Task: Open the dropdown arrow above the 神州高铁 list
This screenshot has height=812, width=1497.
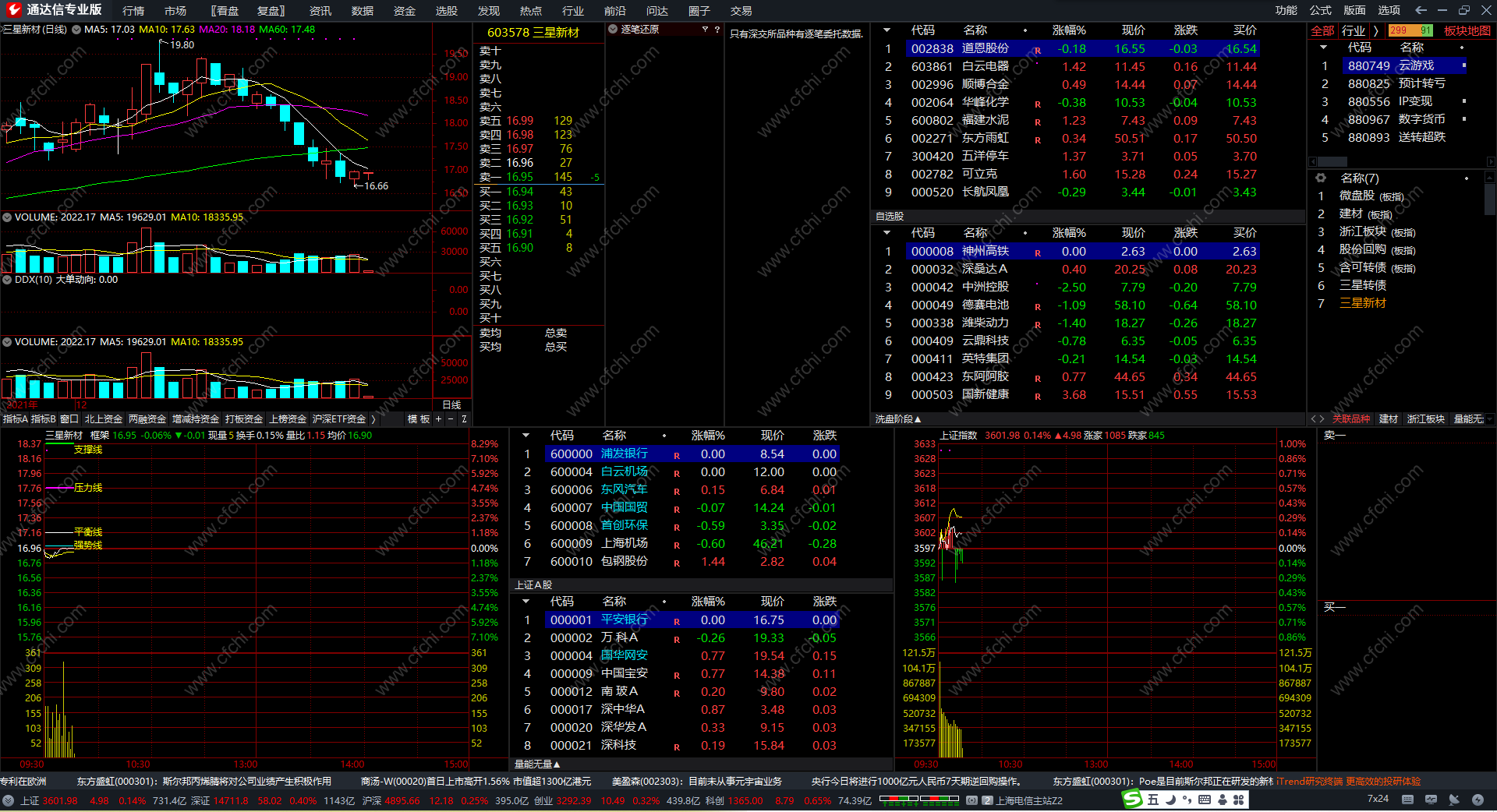Action: click(887, 233)
